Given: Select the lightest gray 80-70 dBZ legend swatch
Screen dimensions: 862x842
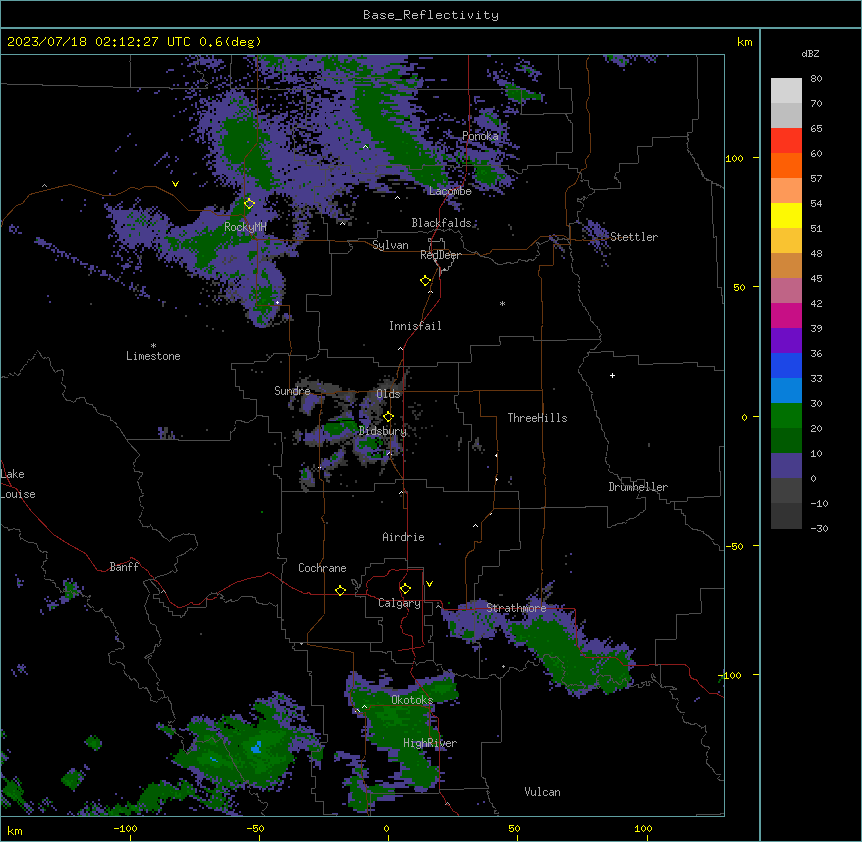Looking at the screenshot, I should (786, 90).
